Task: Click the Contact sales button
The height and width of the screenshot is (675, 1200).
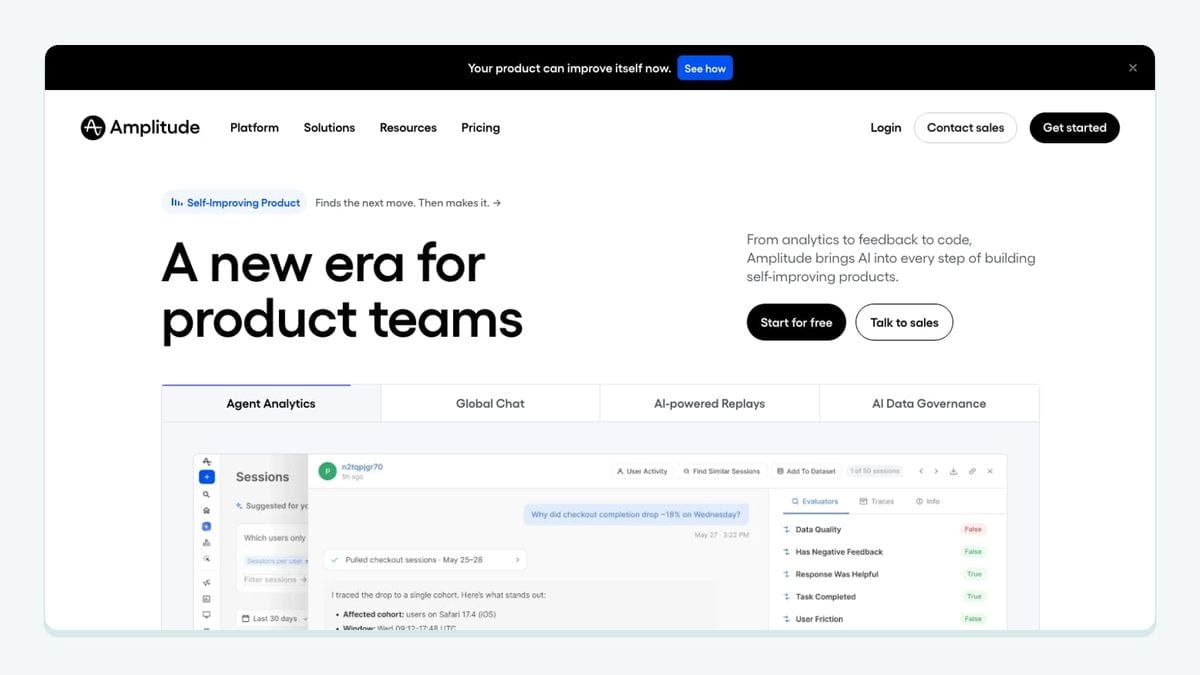Action: point(965,128)
